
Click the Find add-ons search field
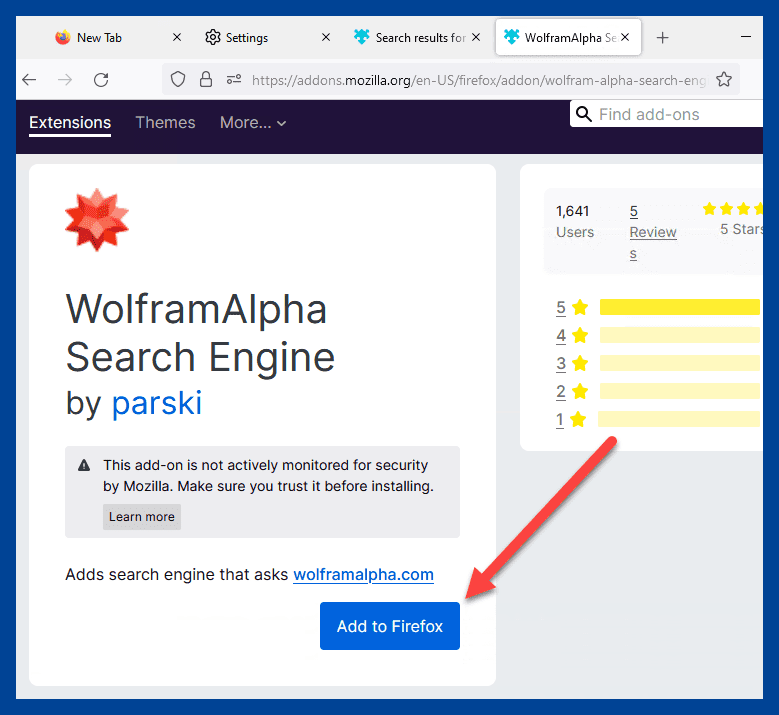(x=666, y=114)
